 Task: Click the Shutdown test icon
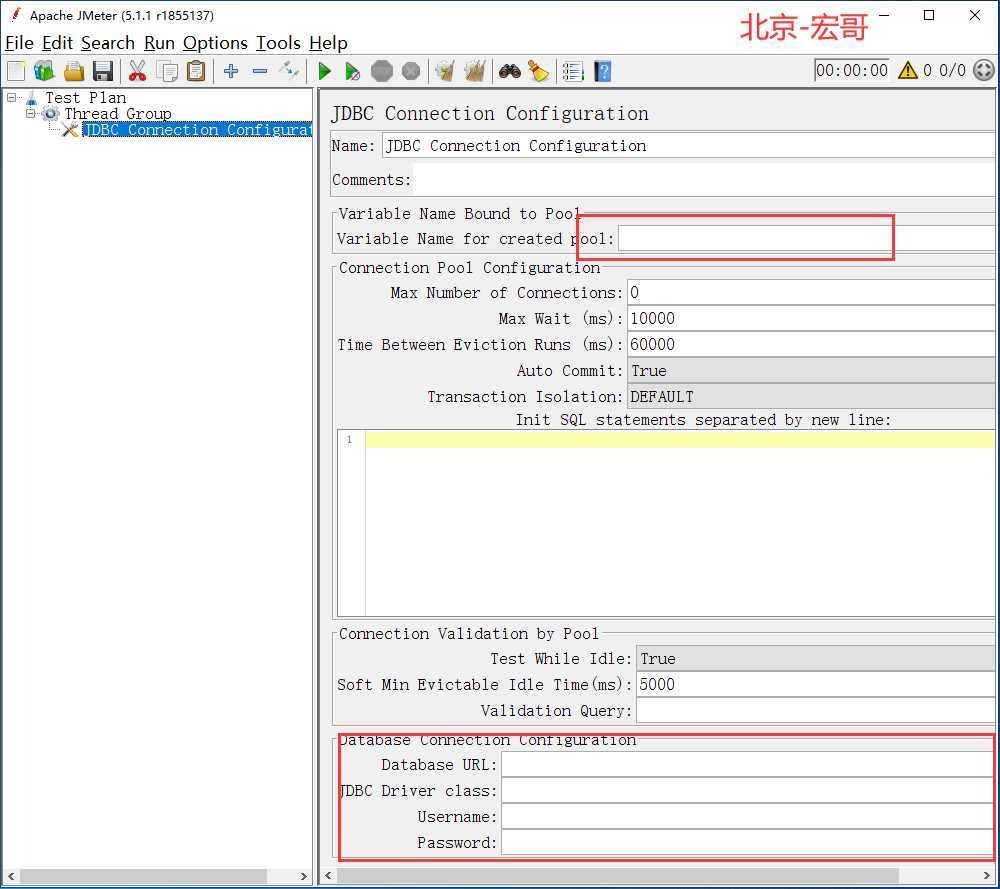pos(411,71)
